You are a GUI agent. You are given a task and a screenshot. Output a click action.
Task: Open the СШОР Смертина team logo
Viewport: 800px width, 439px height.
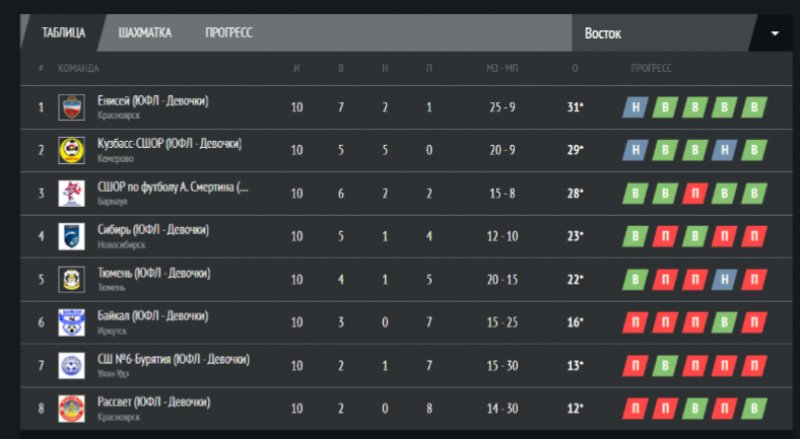[71, 193]
